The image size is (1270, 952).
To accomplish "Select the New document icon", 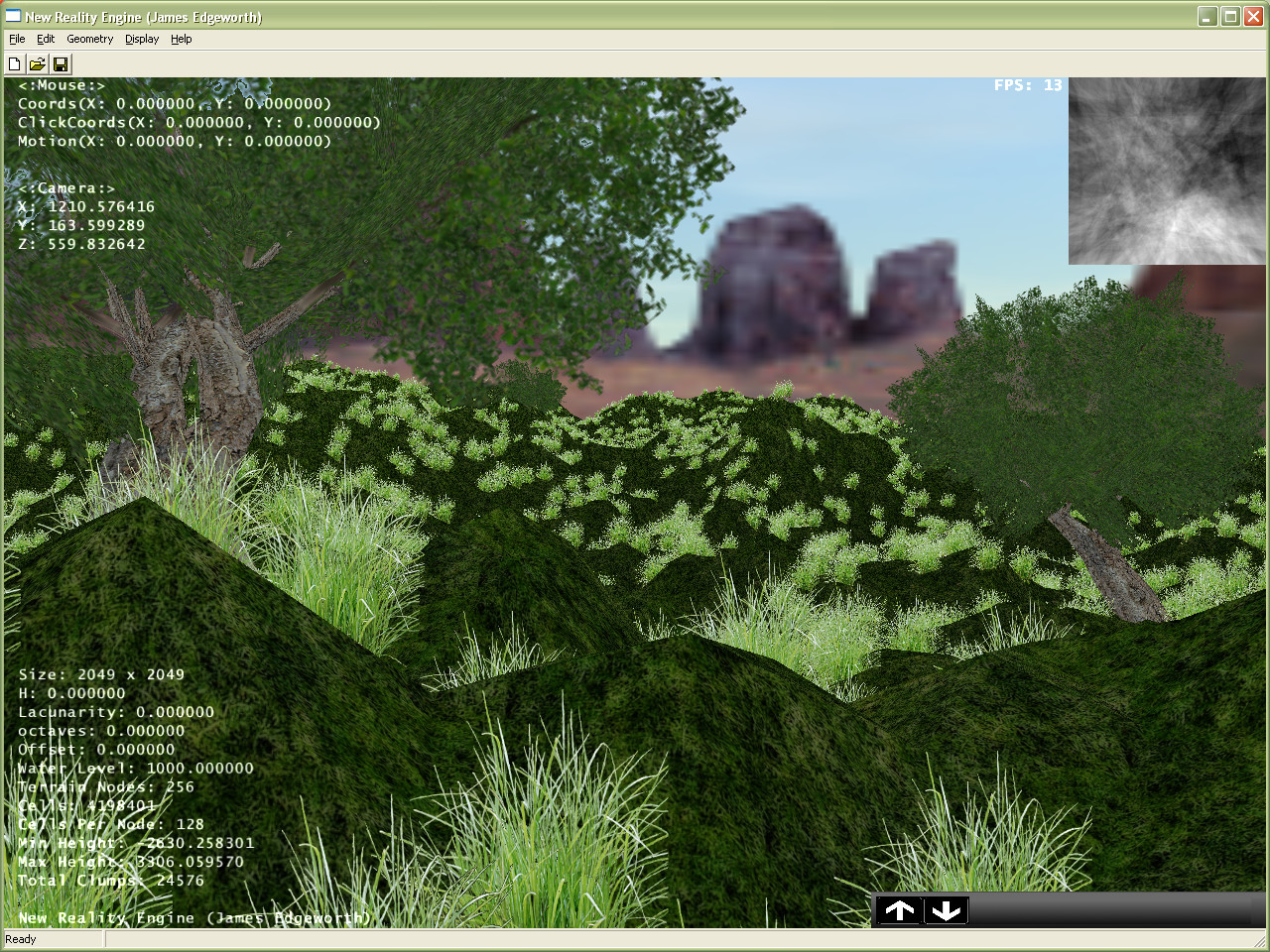I will (14, 62).
